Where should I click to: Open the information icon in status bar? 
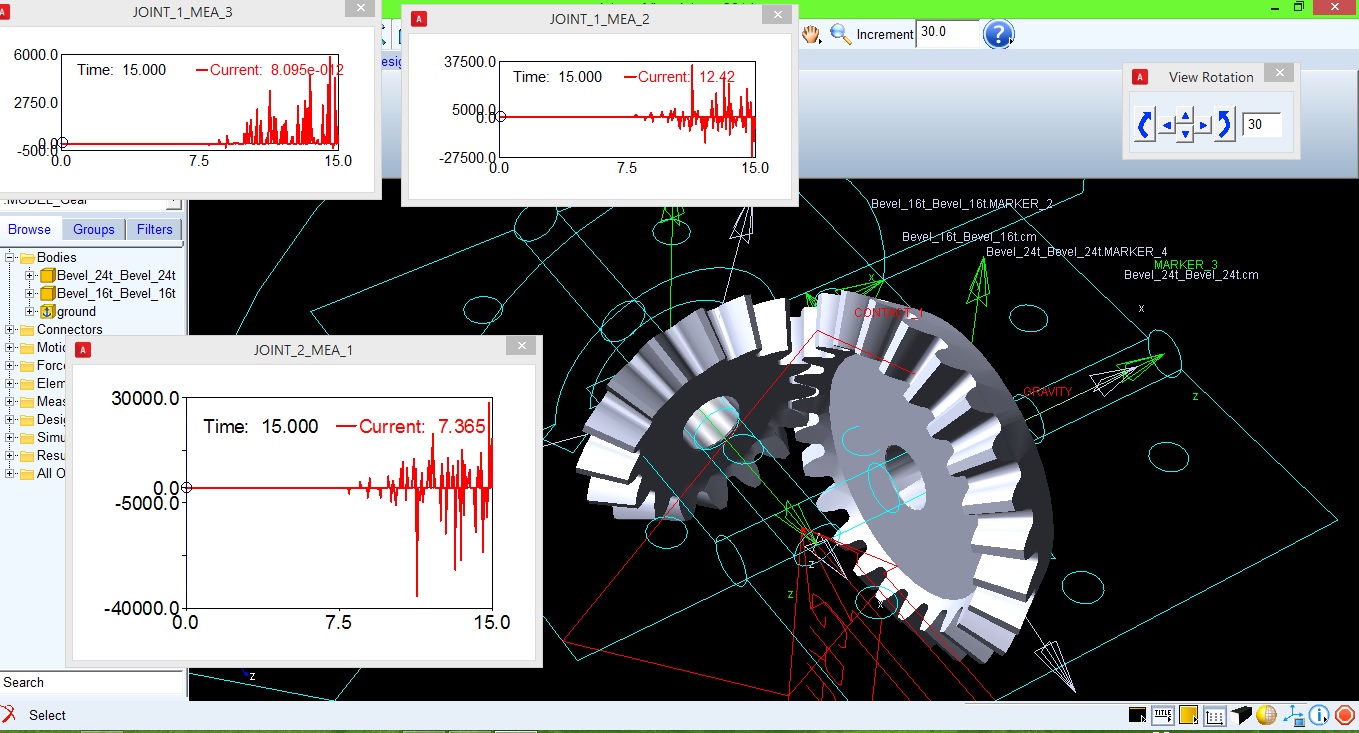pos(1318,715)
